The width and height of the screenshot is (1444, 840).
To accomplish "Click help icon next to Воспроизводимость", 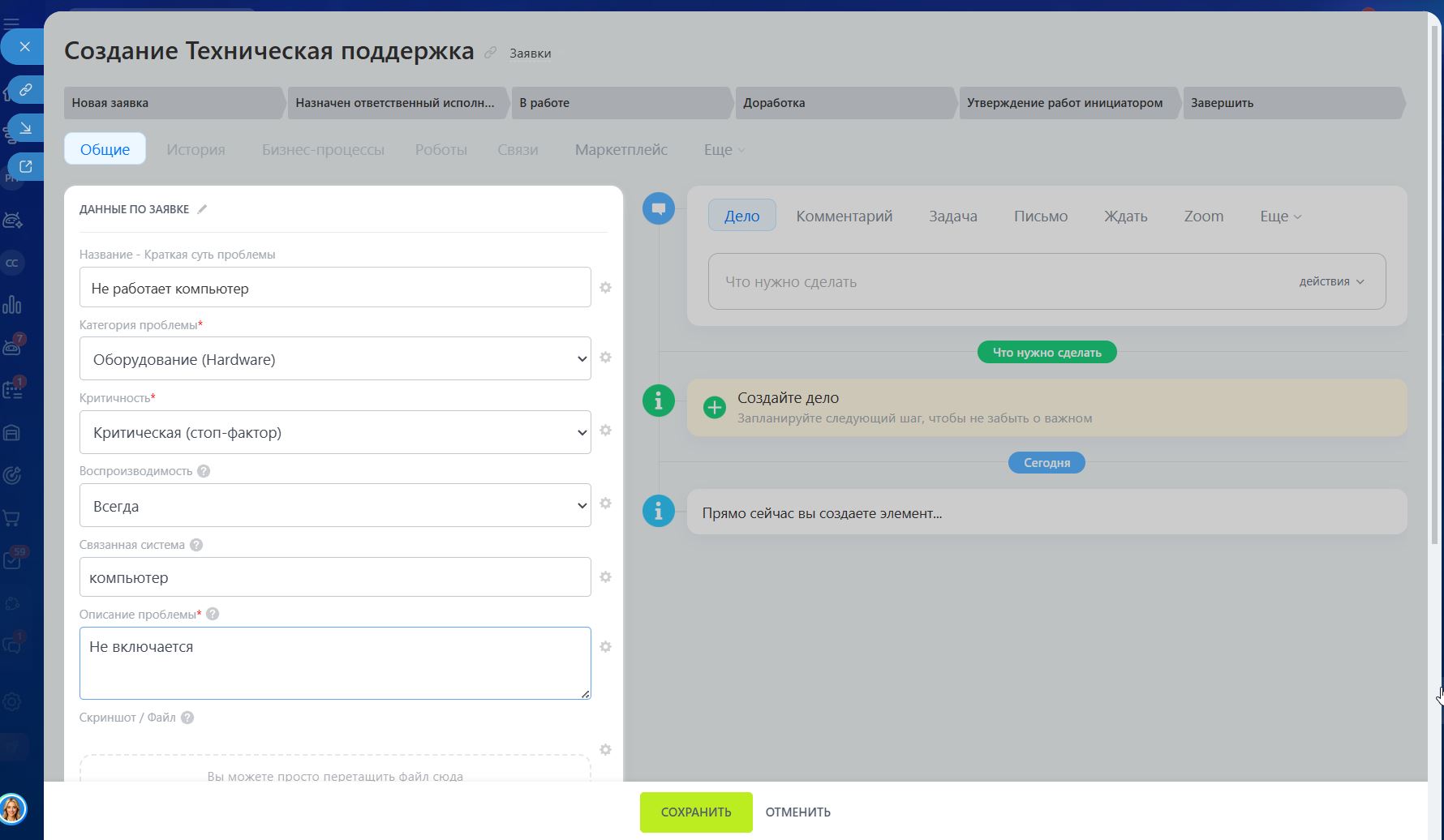I will pyautogui.click(x=204, y=471).
